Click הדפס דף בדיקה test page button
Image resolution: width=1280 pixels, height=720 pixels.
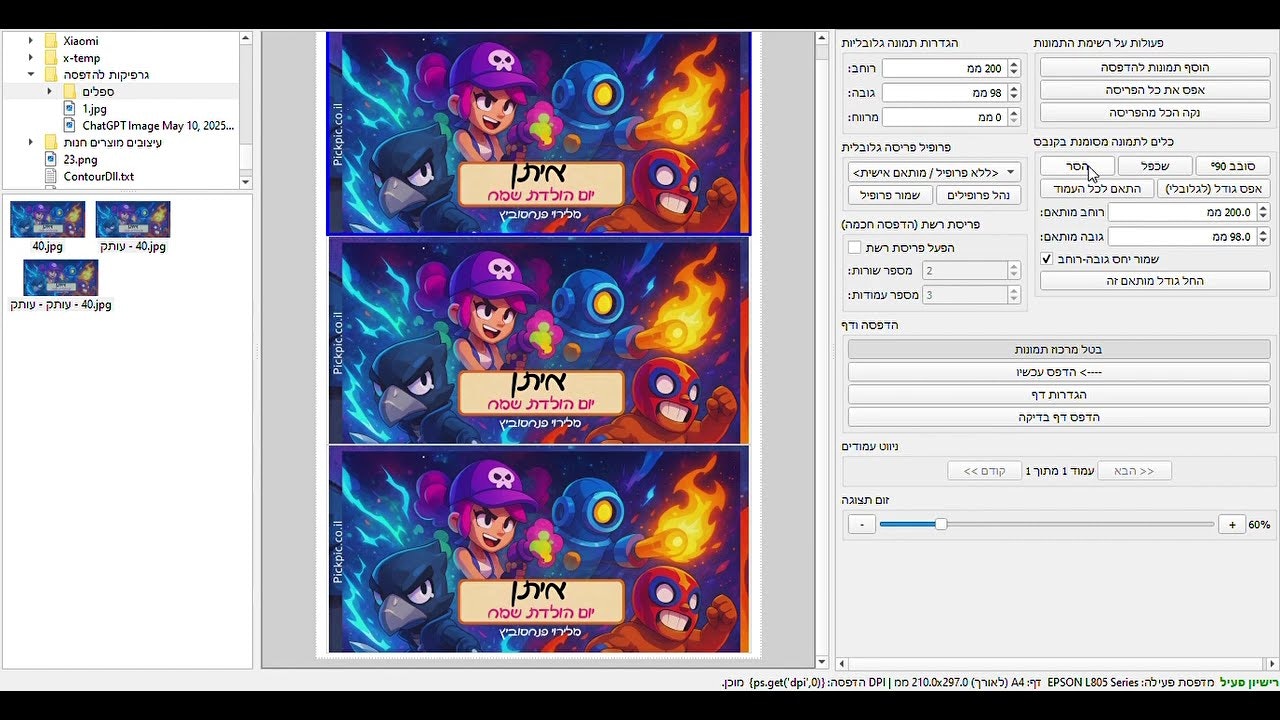point(1059,417)
